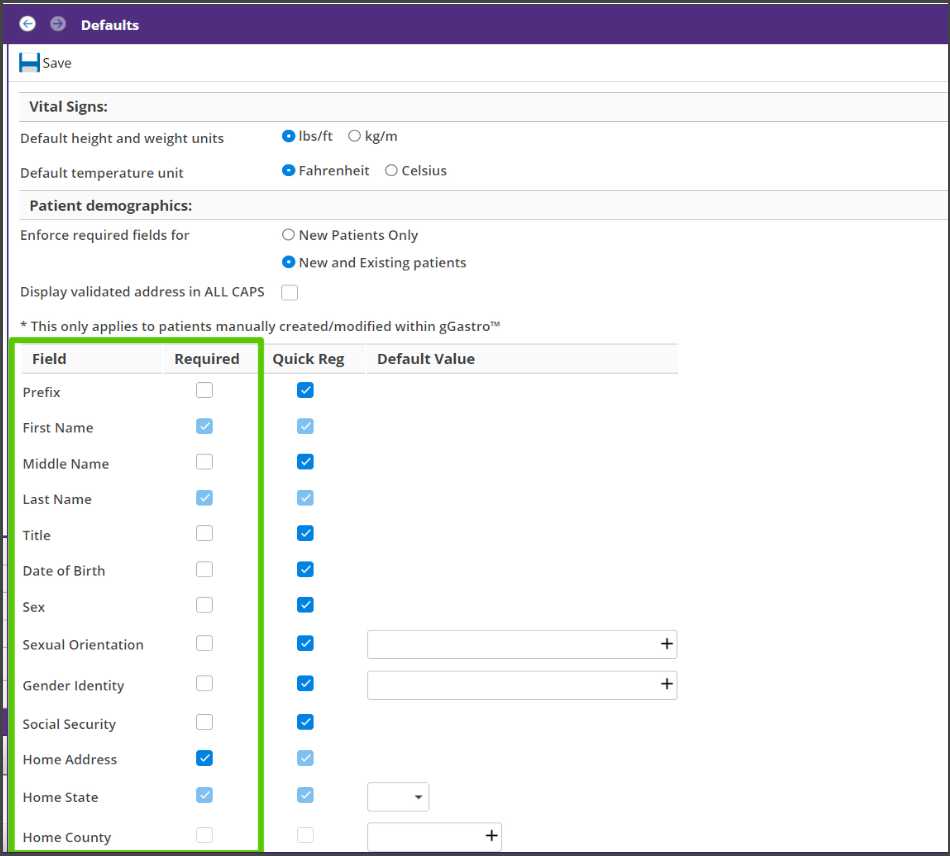Toggle Quick Reg checkbox for Last Name

click(305, 498)
